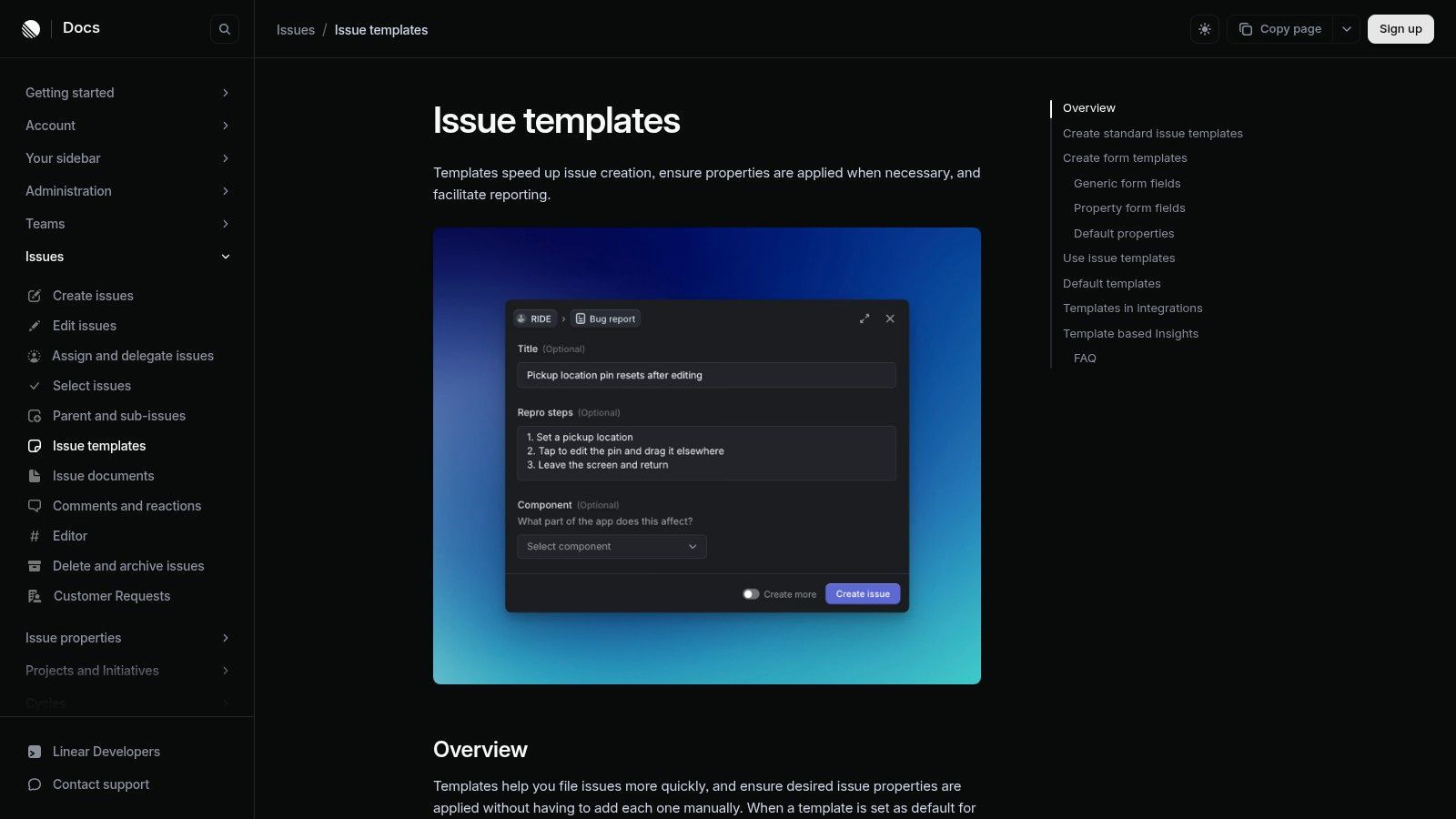Open the docs search icon
The image size is (1456, 819).
(x=224, y=29)
